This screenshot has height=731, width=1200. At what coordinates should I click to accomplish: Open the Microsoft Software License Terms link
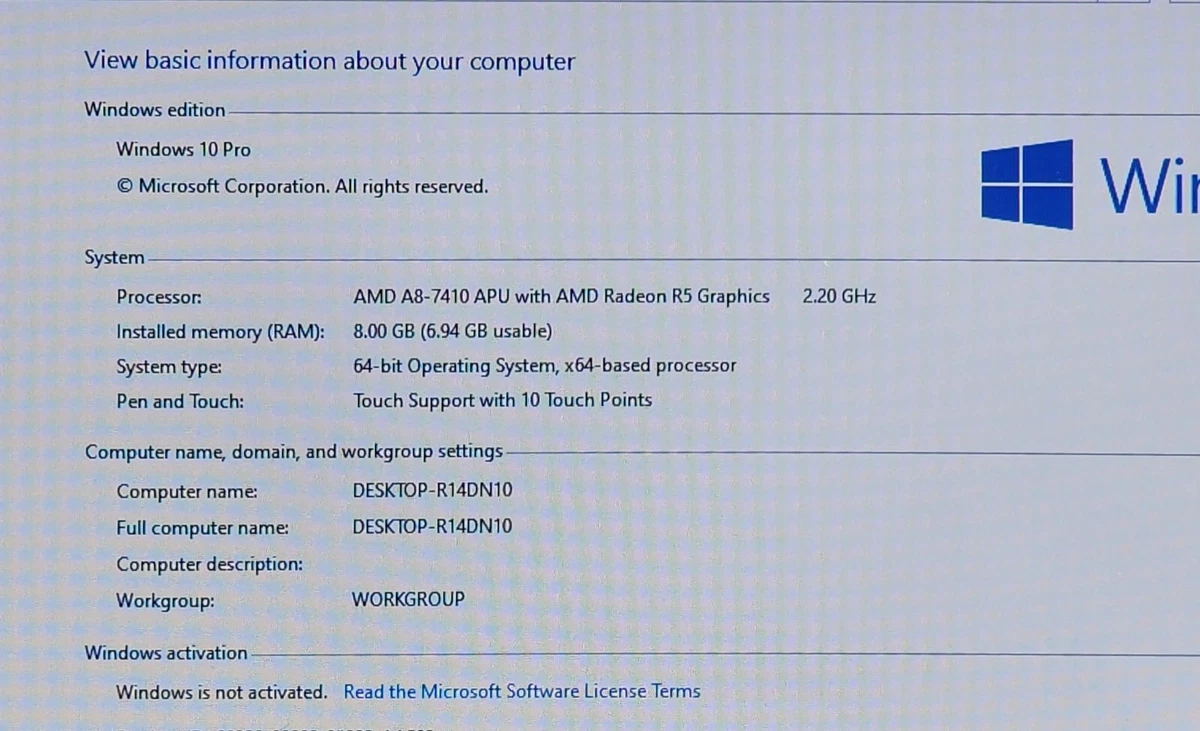(522, 691)
